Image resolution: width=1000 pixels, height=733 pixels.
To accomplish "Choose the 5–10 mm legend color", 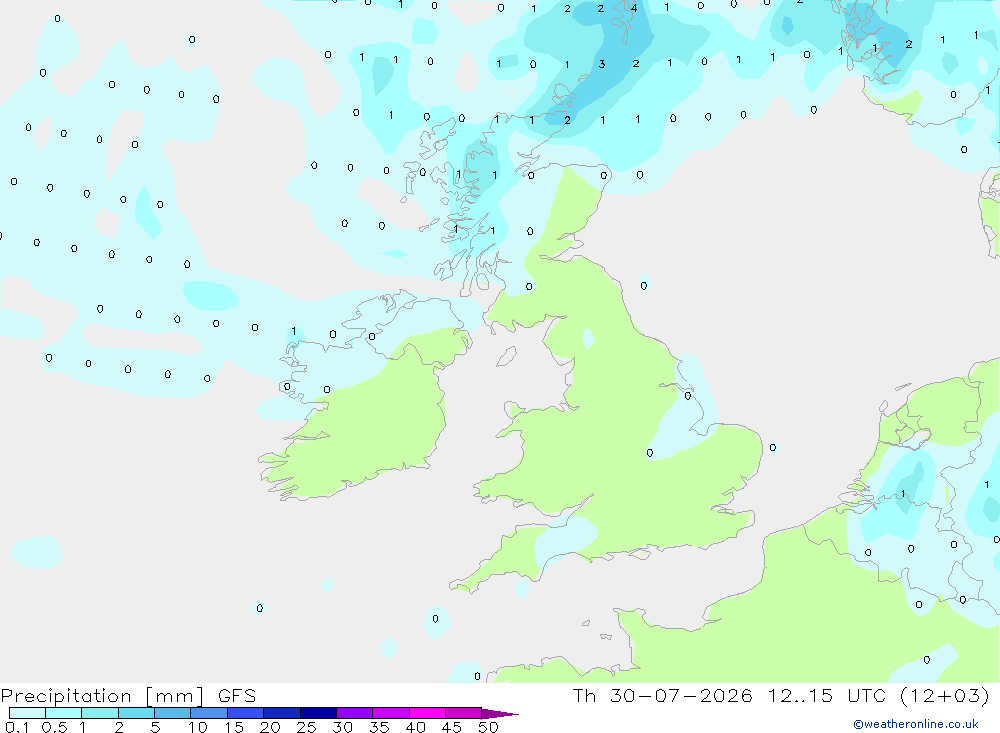I will [173, 713].
